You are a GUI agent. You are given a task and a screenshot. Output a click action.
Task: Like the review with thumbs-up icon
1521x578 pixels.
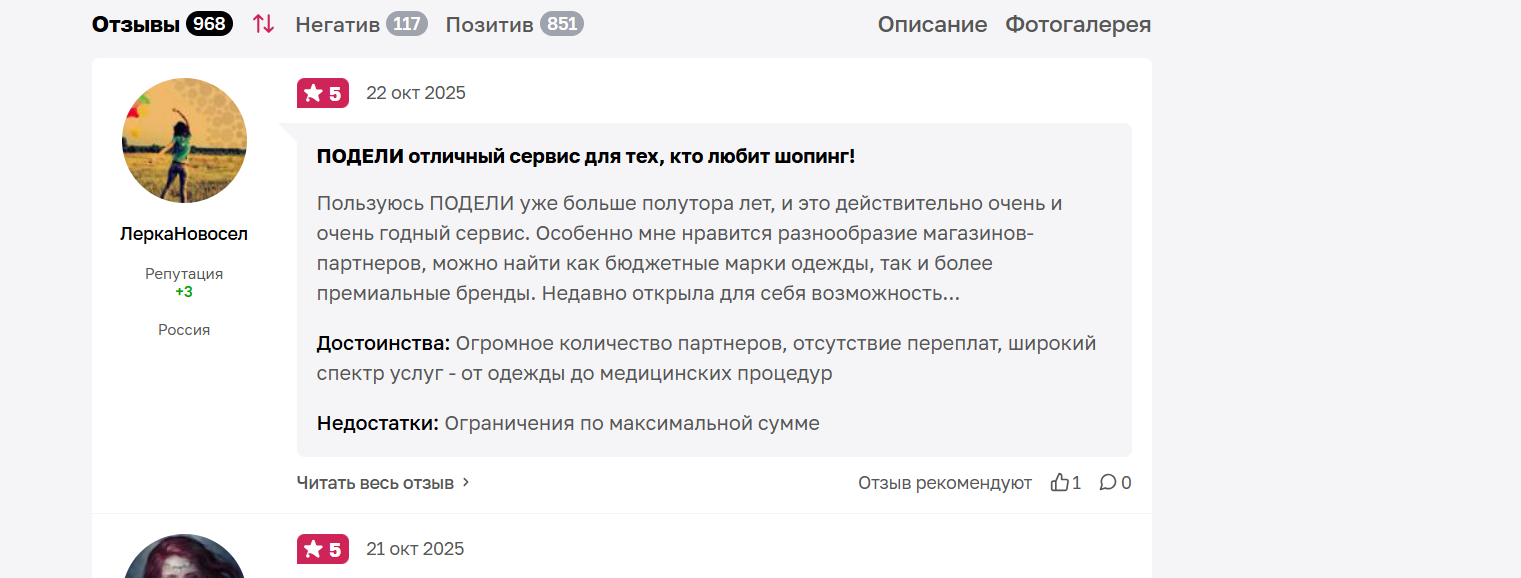pos(1060,483)
